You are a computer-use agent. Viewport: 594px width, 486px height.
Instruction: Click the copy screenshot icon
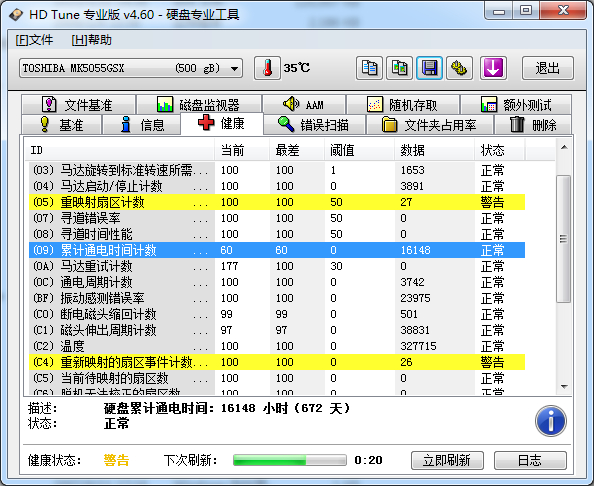click(x=399, y=68)
